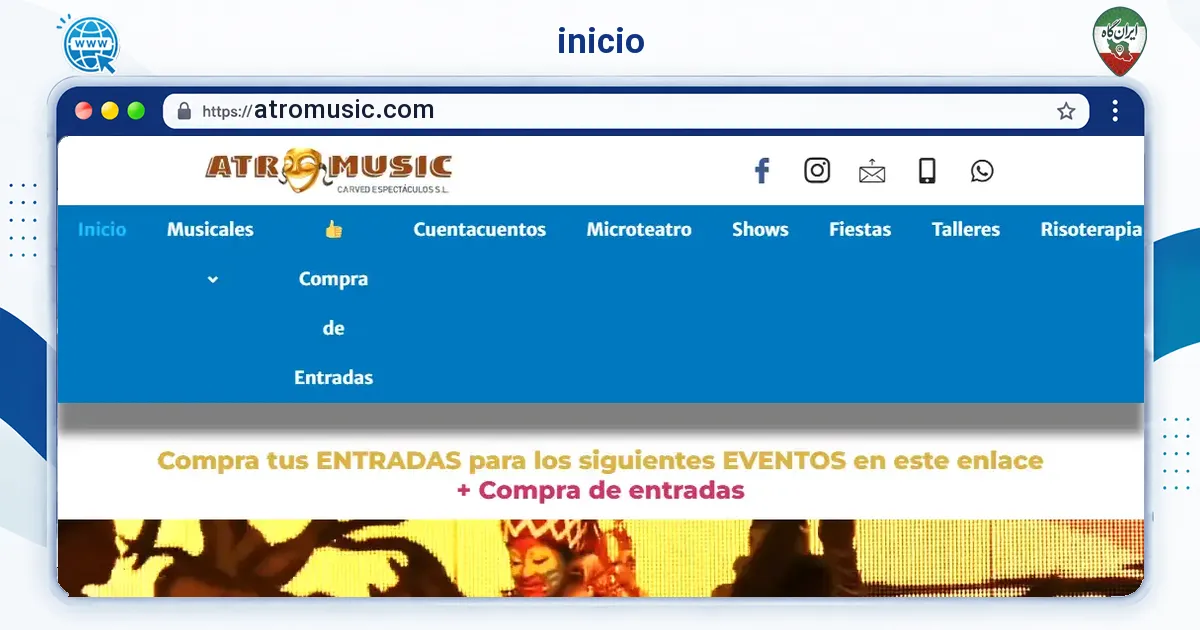This screenshot has height=630, width=1200.
Task: Click the padlock site security icon
Action: pos(184,111)
